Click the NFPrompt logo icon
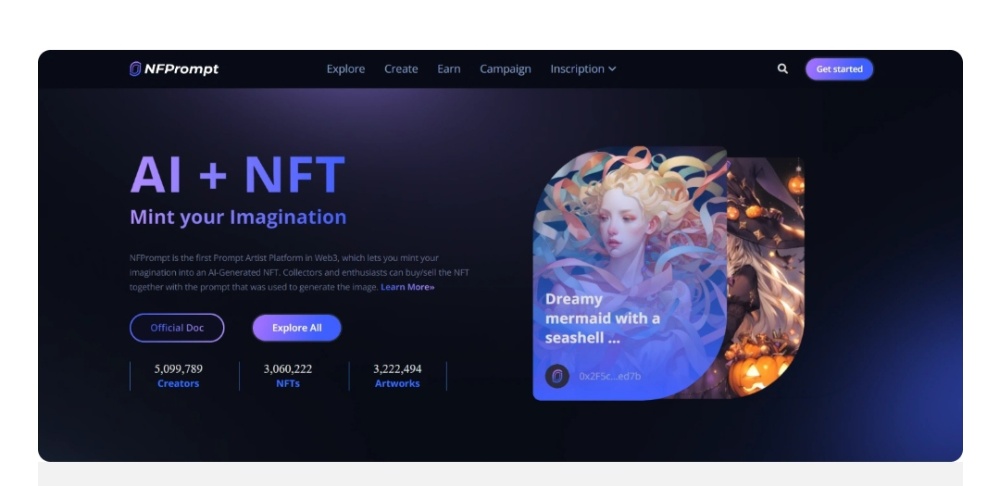 (x=135, y=69)
